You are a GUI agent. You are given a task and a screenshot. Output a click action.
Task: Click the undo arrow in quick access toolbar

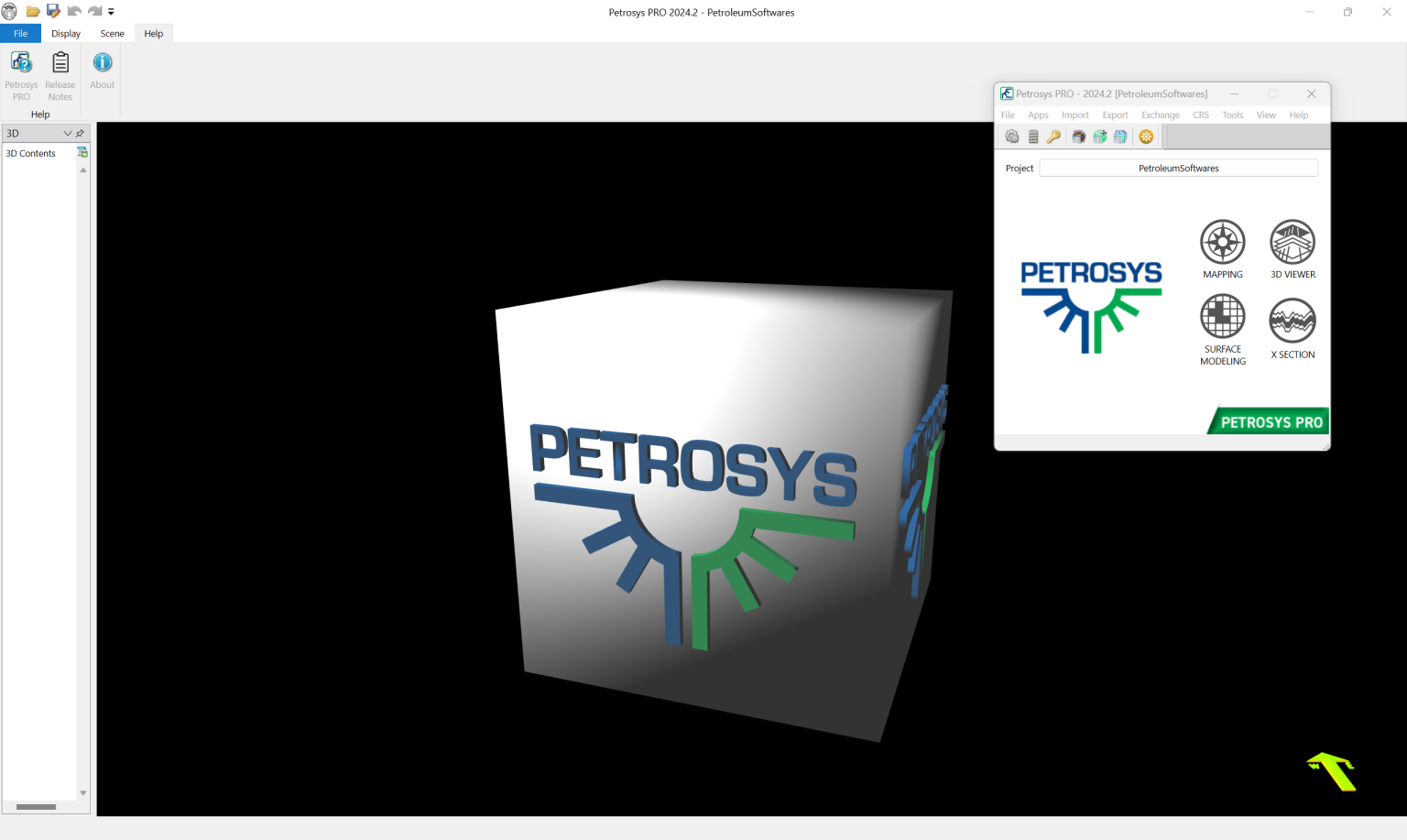point(74,12)
